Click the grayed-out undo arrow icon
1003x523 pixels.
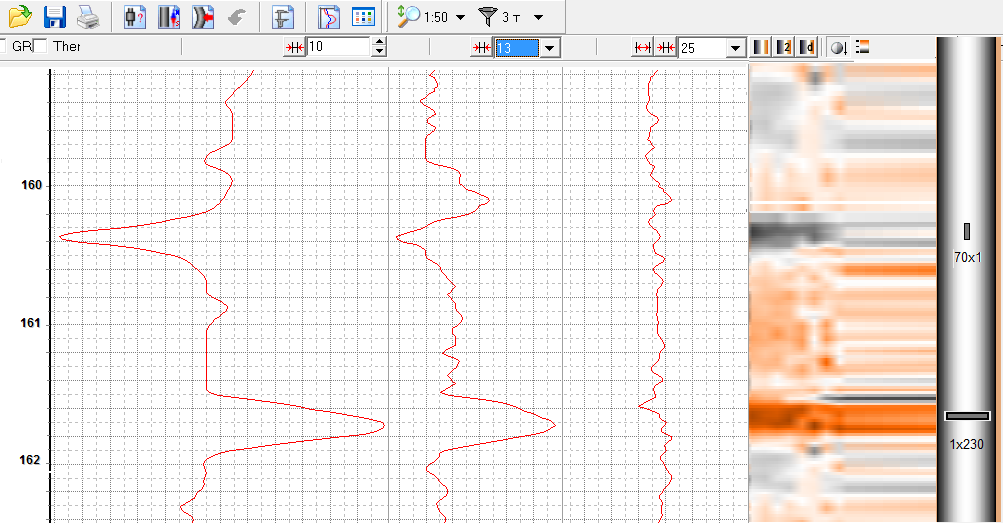(x=237, y=17)
